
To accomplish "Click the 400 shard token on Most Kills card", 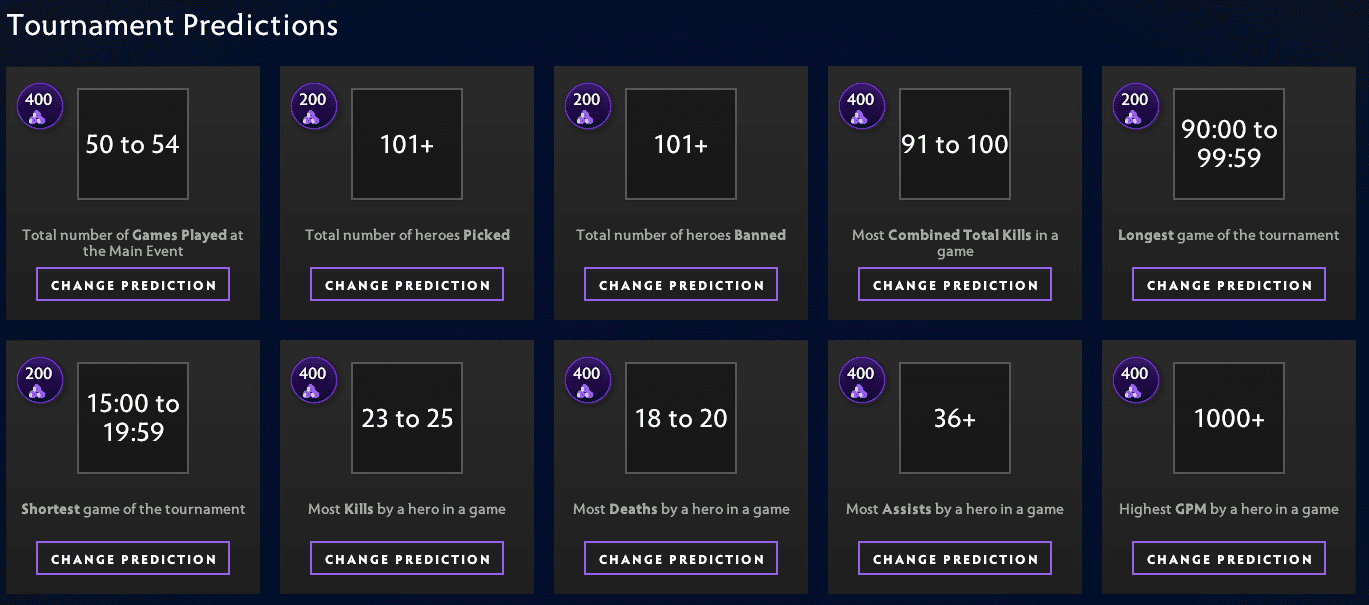I will (313, 379).
